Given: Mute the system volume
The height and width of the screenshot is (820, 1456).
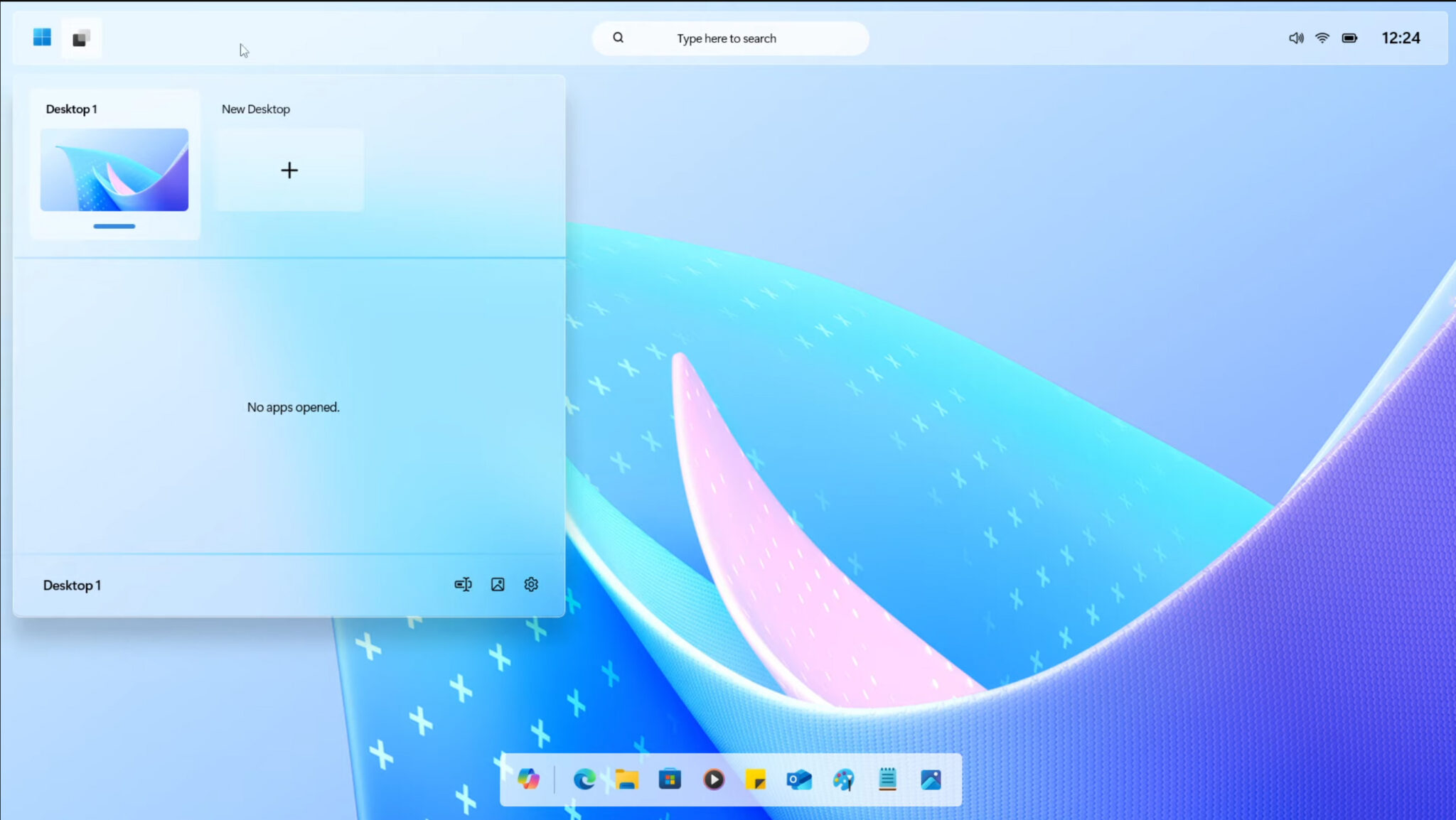Looking at the screenshot, I should coord(1295,38).
